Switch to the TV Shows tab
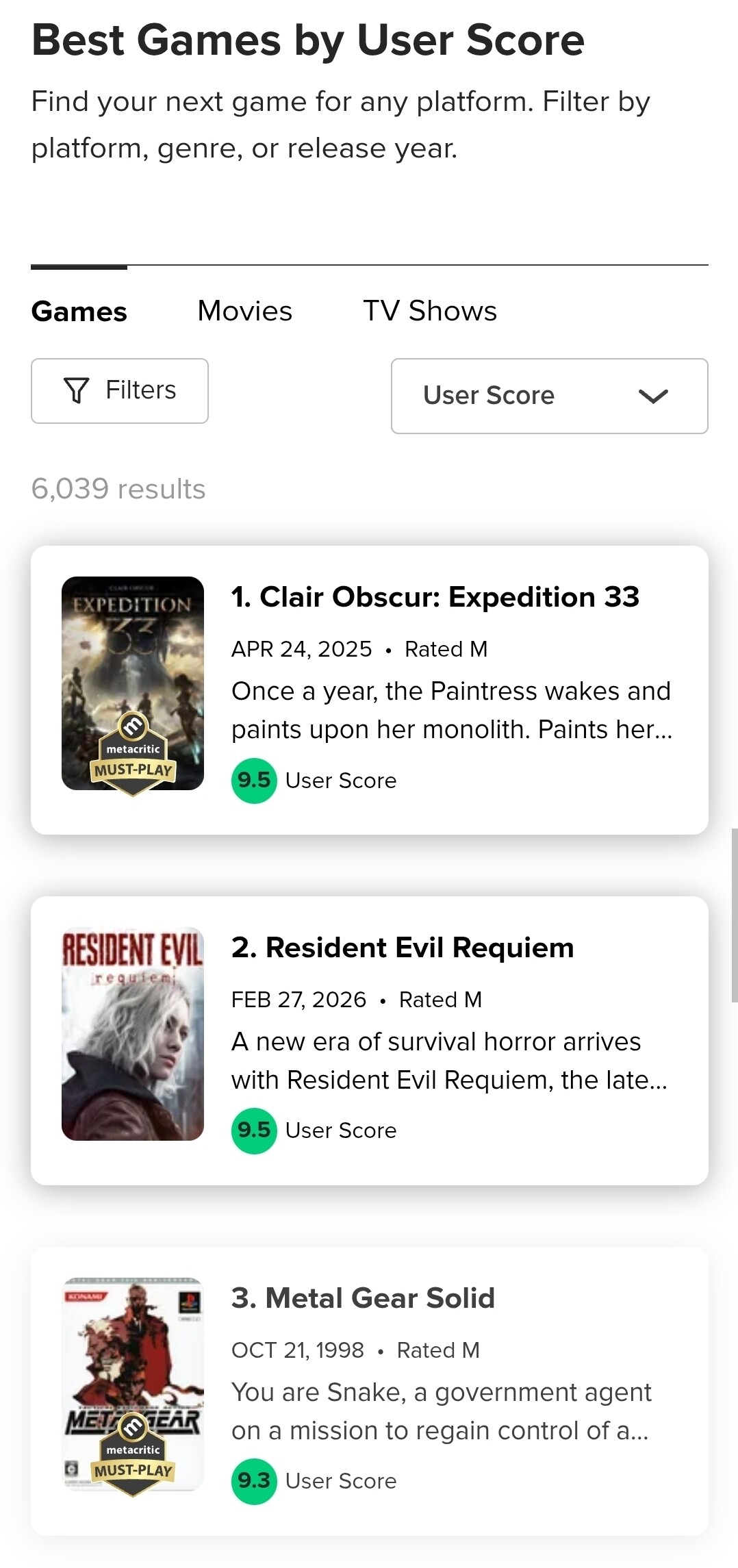The width and height of the screenshot is (738, 1568). (430, 311)
